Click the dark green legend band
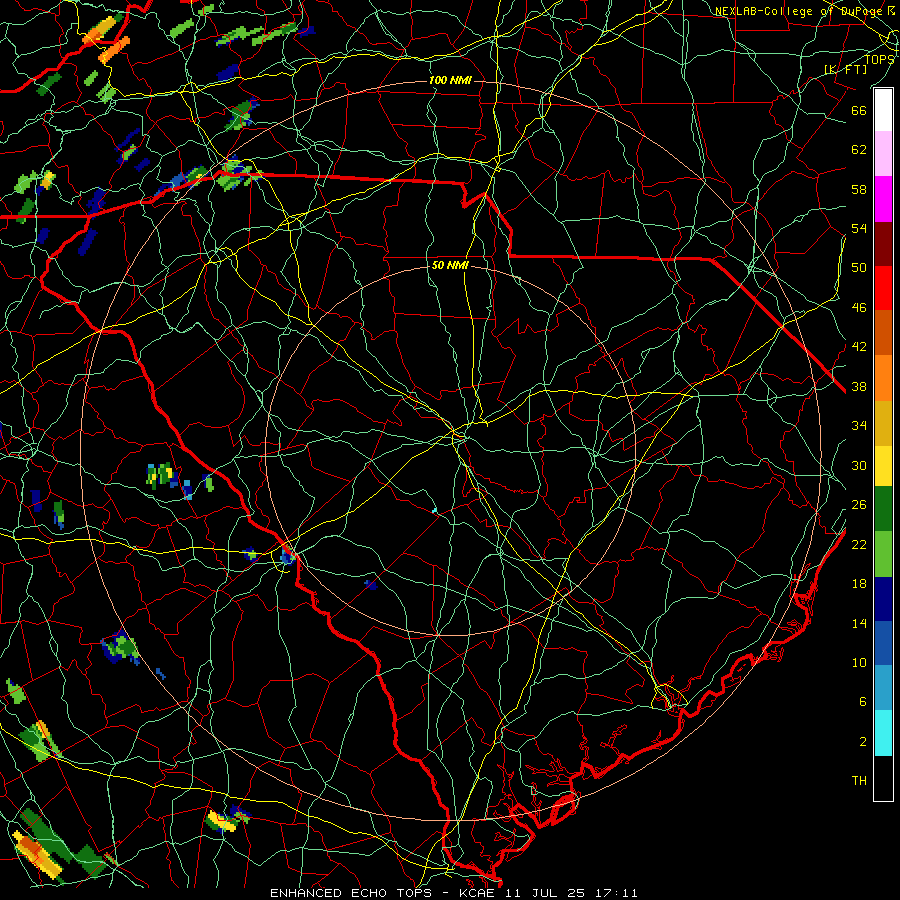Viewport: 900px width, 900px height. [x=883, y=509]
